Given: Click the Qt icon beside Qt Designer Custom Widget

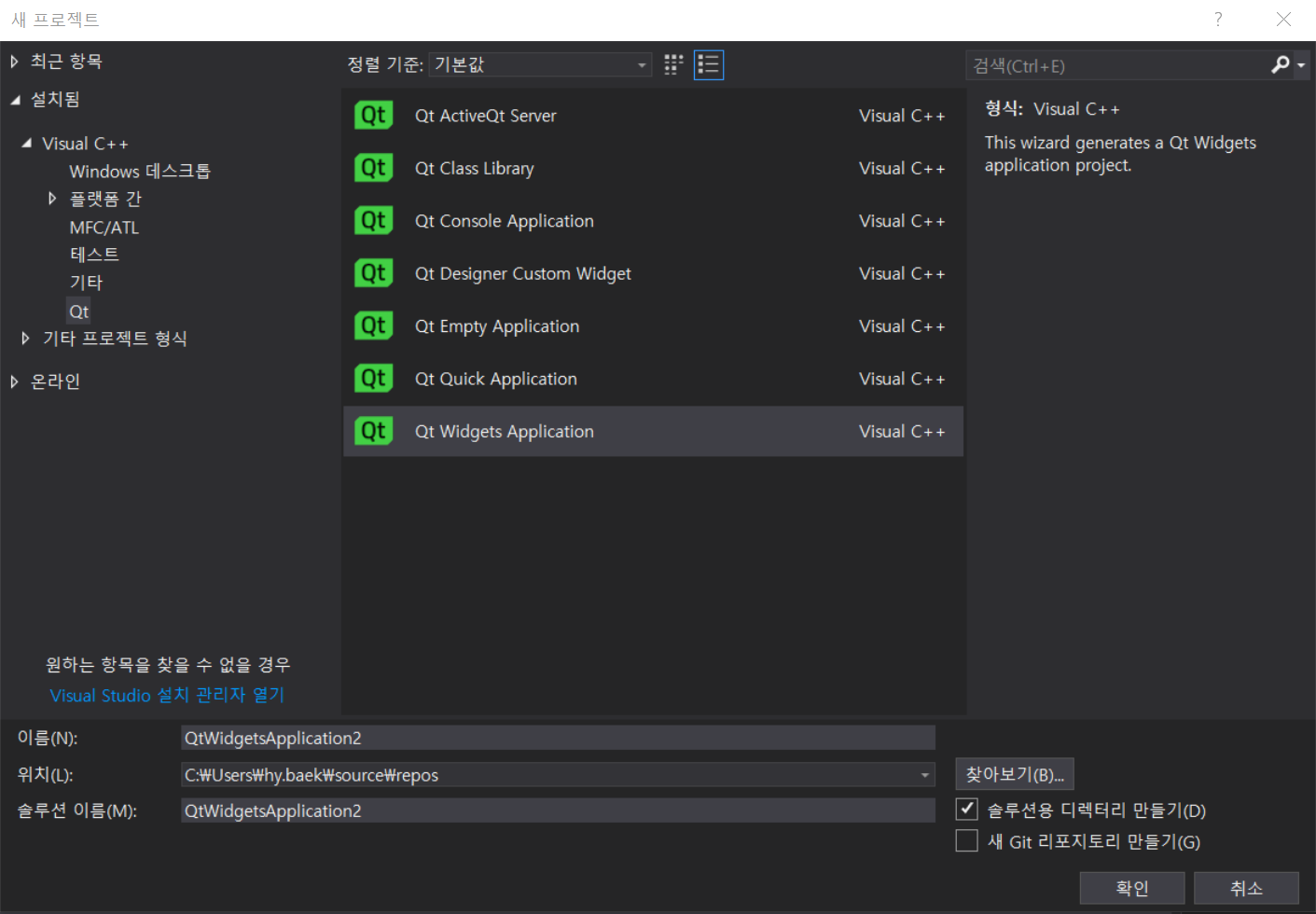Looking at the screenshot, I should pyautogui.click(x=373, y=273).
